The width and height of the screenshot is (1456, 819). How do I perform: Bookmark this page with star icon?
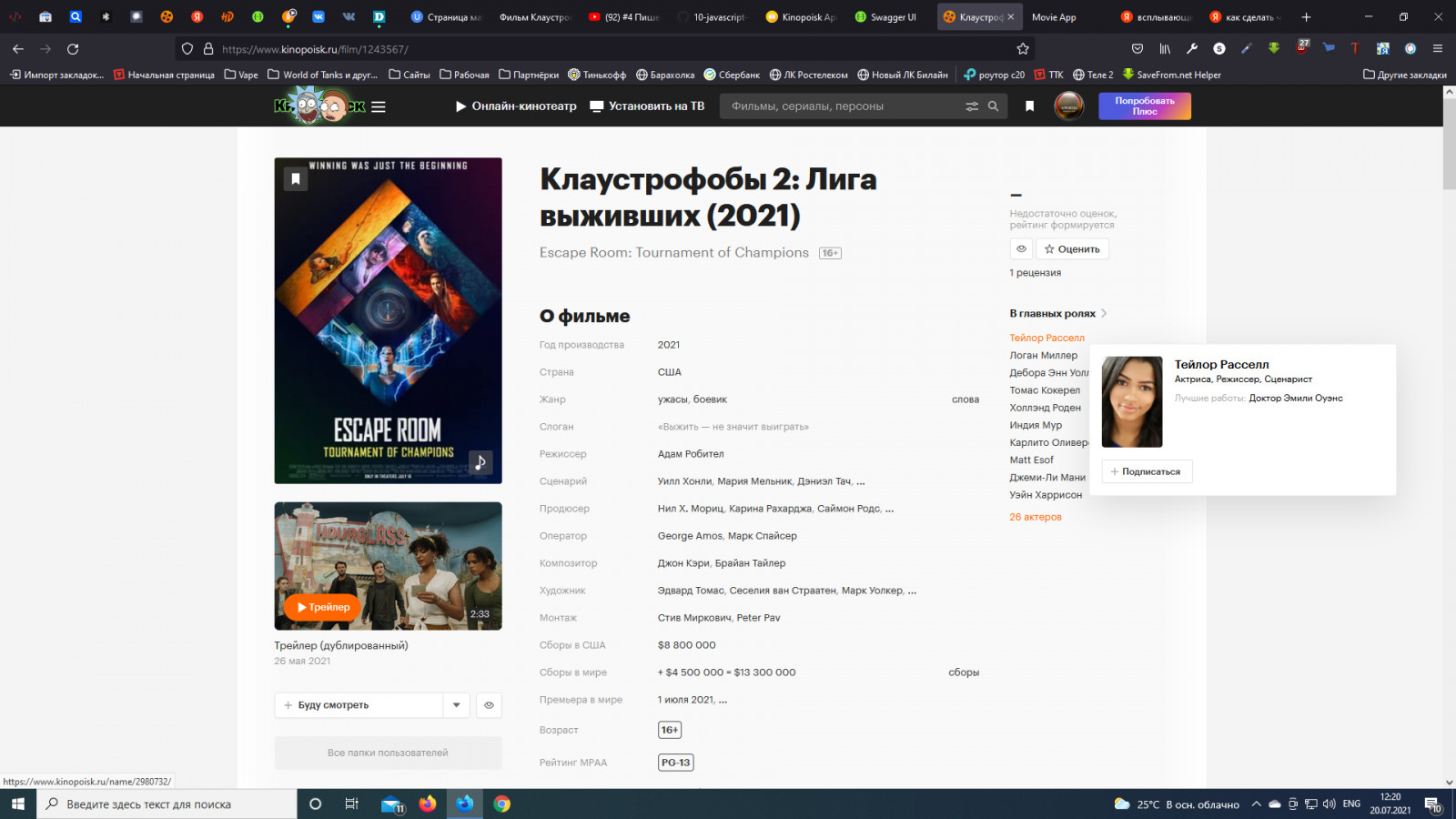pyautogui.click(x=1023, y=49)
